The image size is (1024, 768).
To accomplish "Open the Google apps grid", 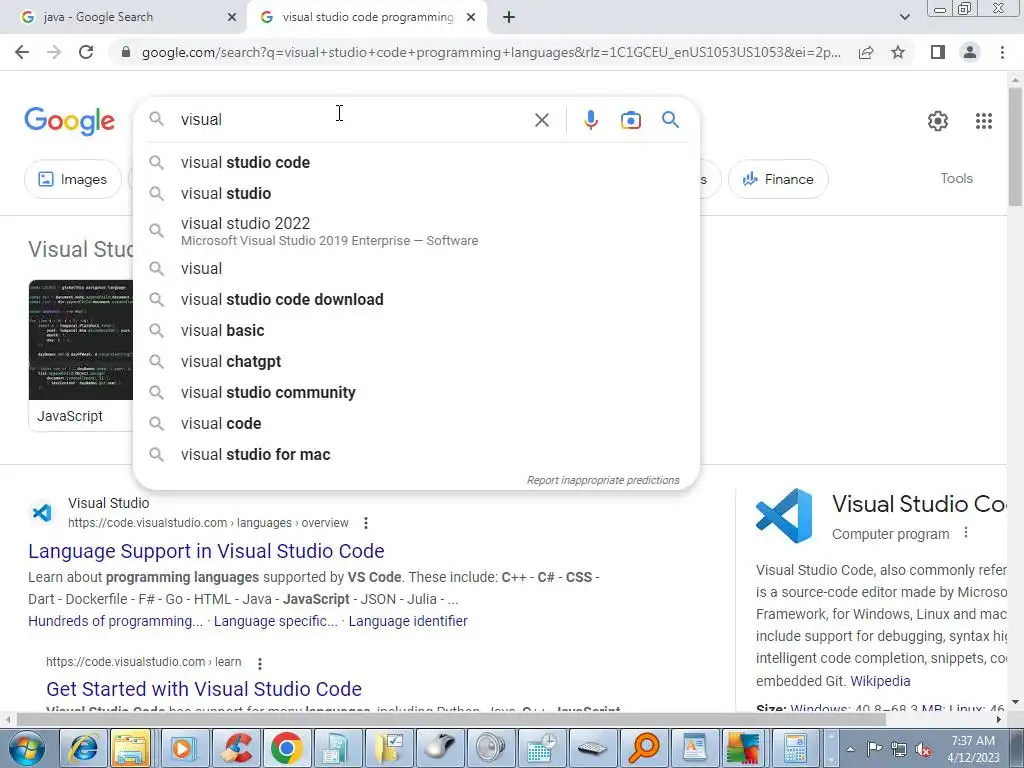I will coord(984,121).
